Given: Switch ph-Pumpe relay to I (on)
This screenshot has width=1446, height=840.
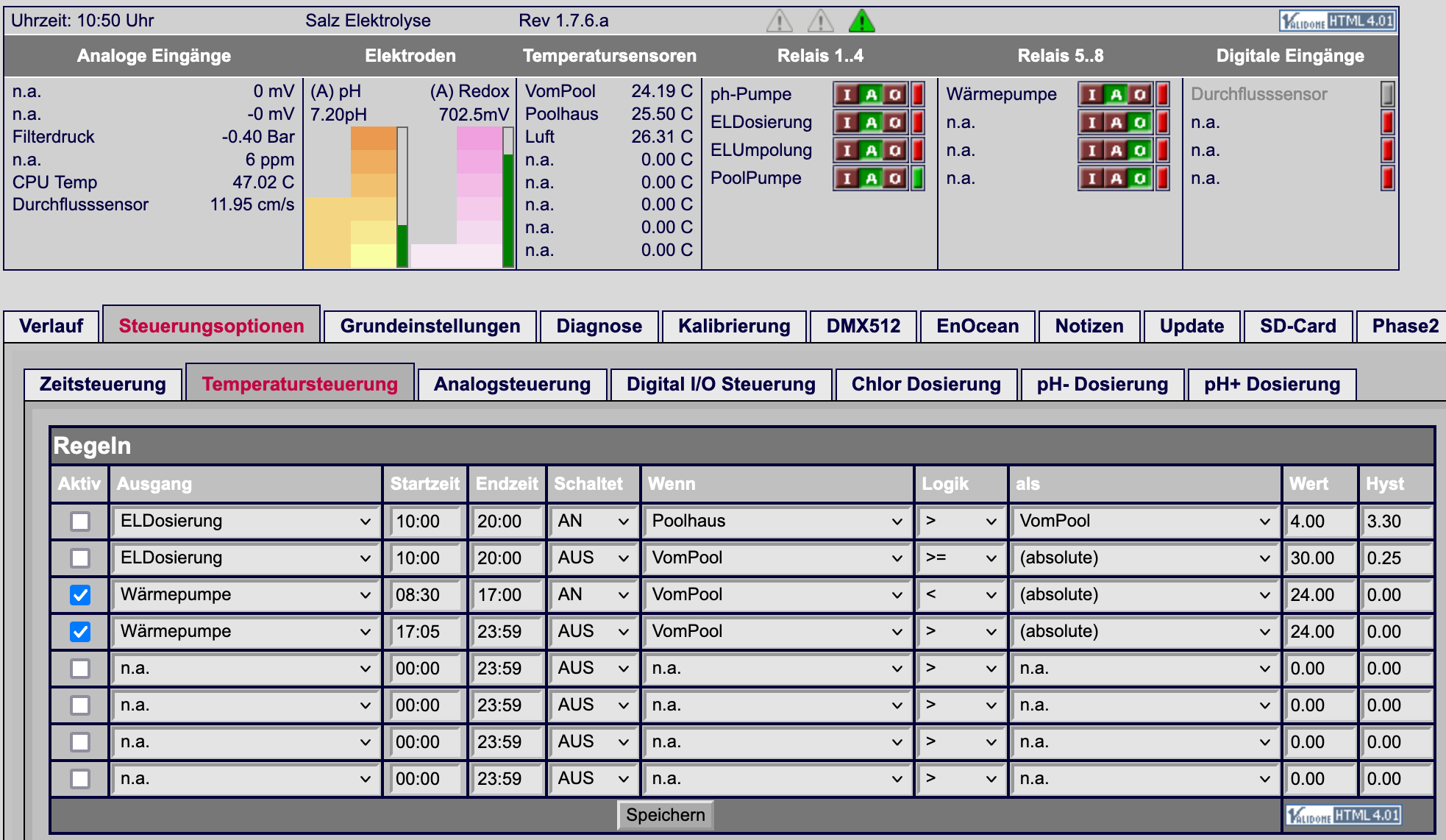Looking at the screenshot, I should tap(847, 94).
